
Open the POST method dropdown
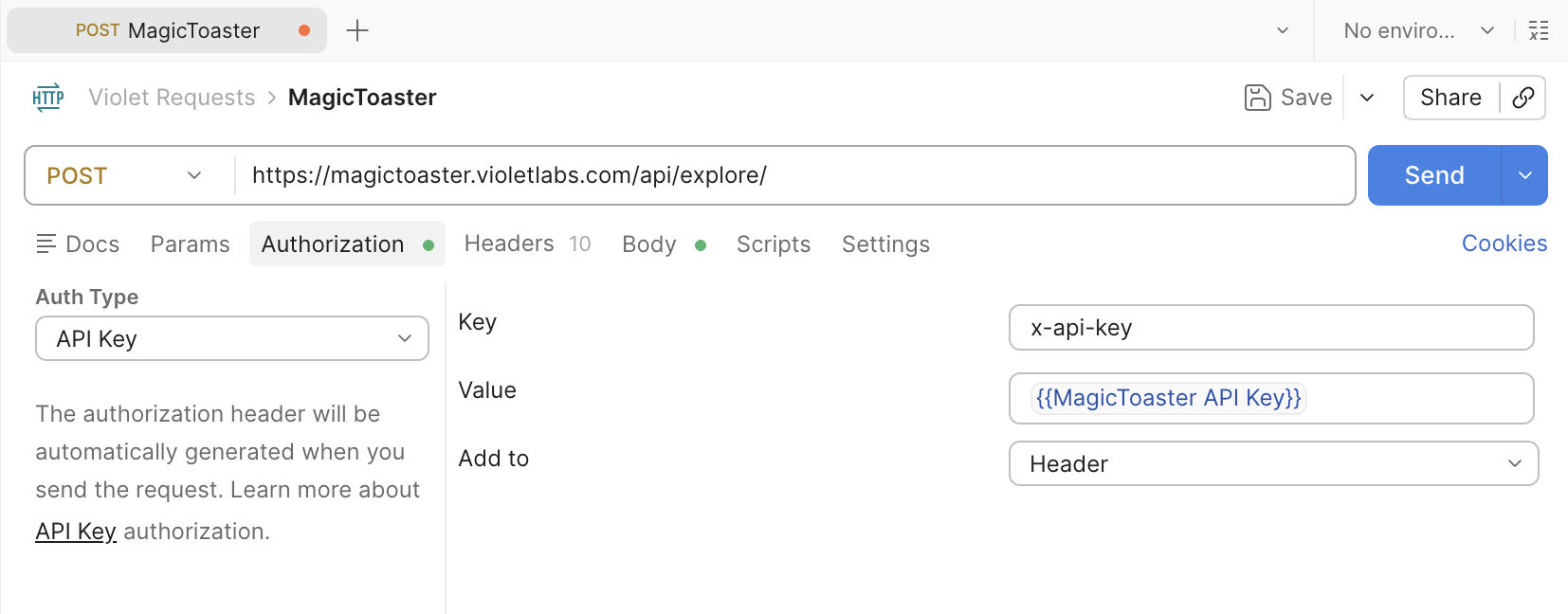(125, 175)
